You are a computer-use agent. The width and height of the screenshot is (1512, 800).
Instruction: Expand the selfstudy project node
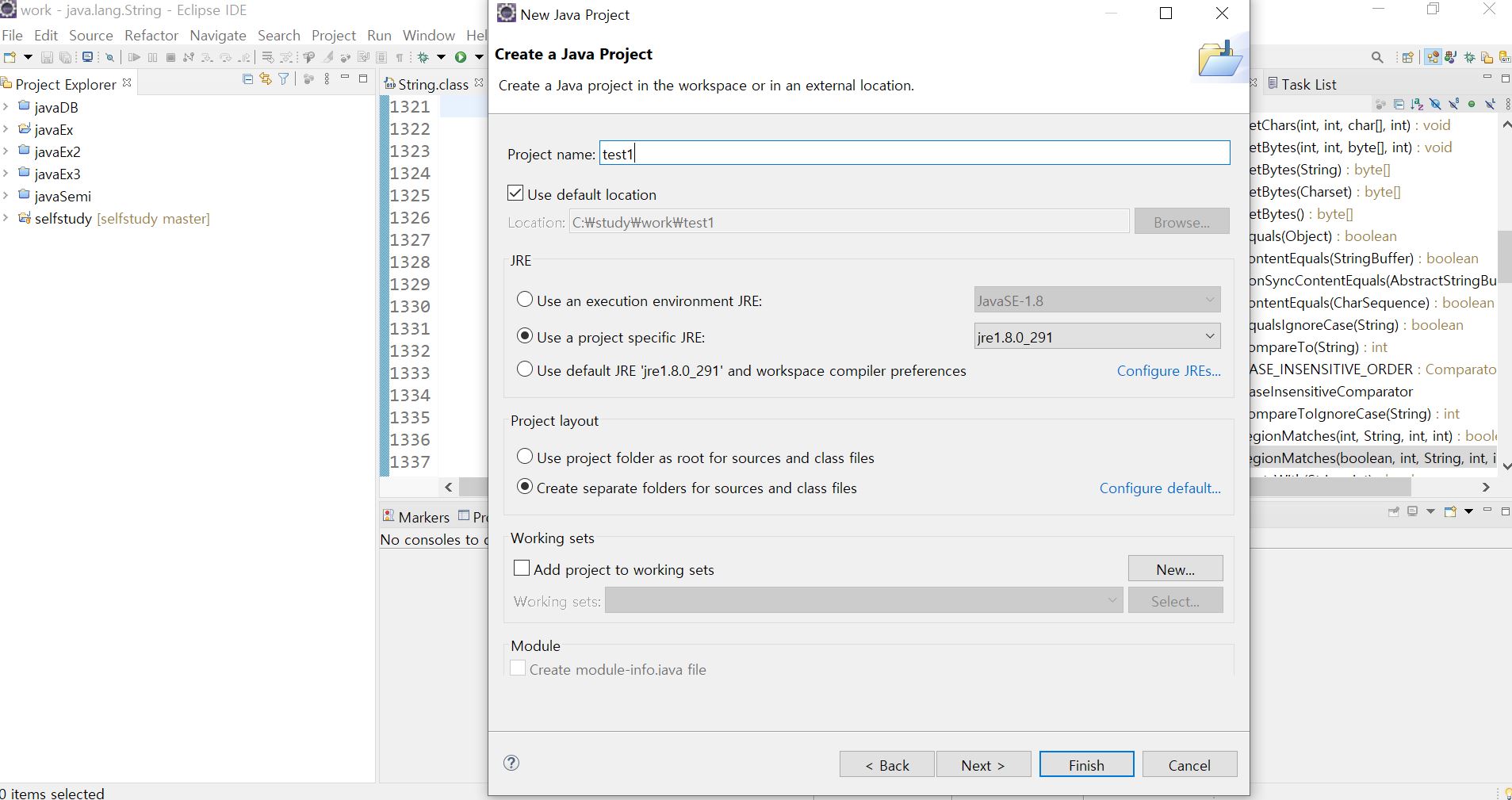coord(6,218)
